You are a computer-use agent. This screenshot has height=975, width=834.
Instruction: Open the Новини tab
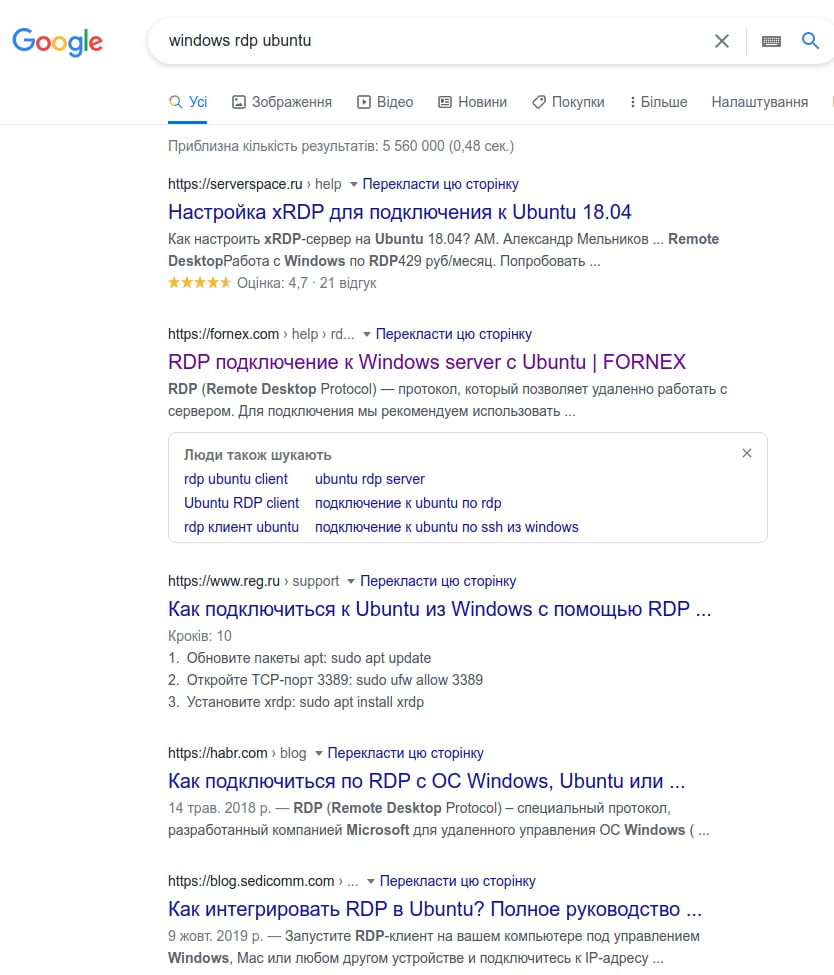473,102
